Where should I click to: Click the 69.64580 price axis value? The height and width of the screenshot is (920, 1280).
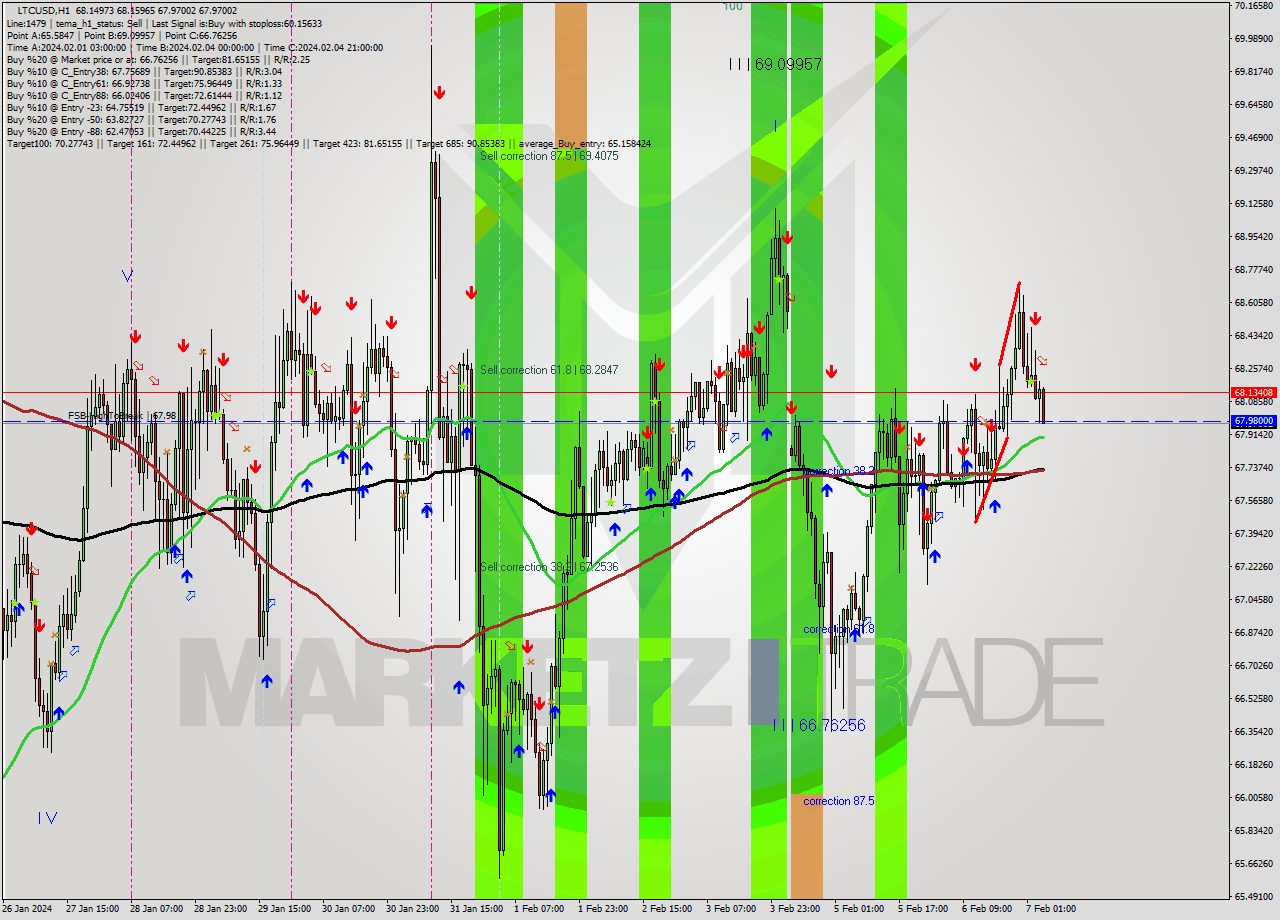click(1253, 105)
